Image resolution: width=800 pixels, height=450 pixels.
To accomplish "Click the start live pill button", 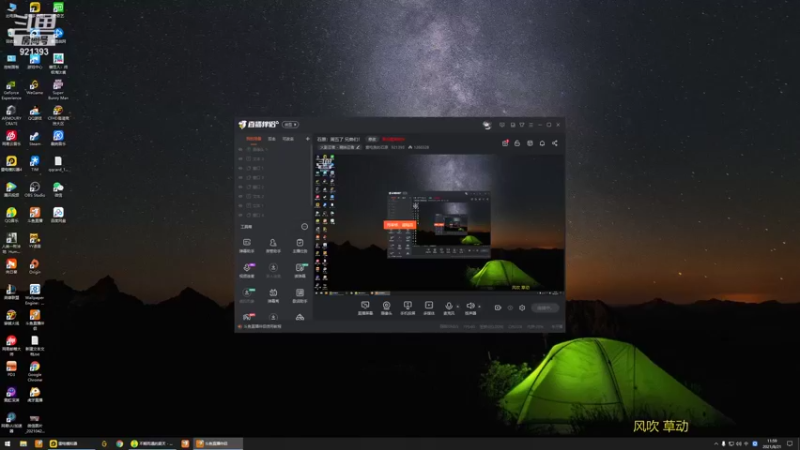I will pos(544,308).
